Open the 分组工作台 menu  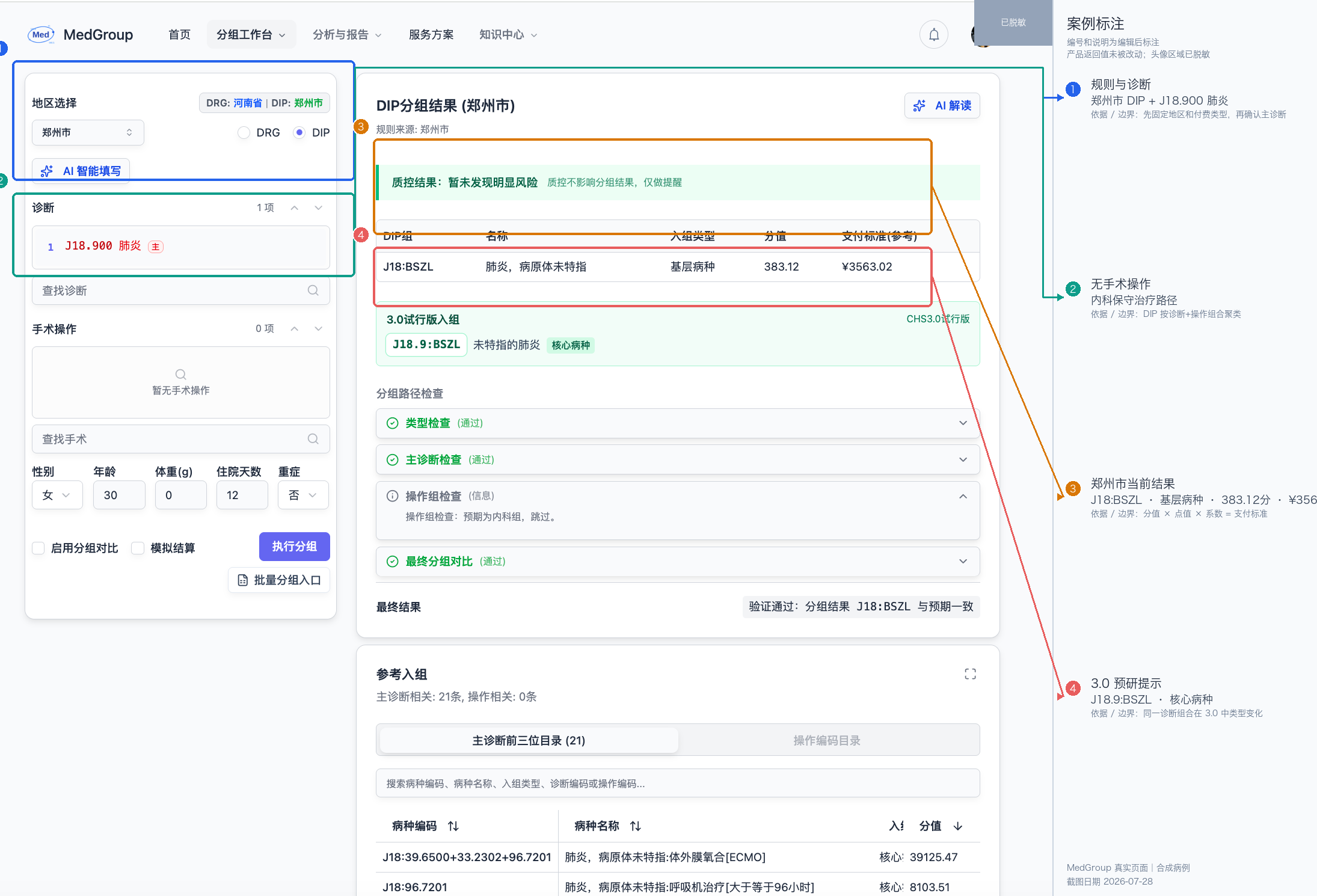pos(251,35)
